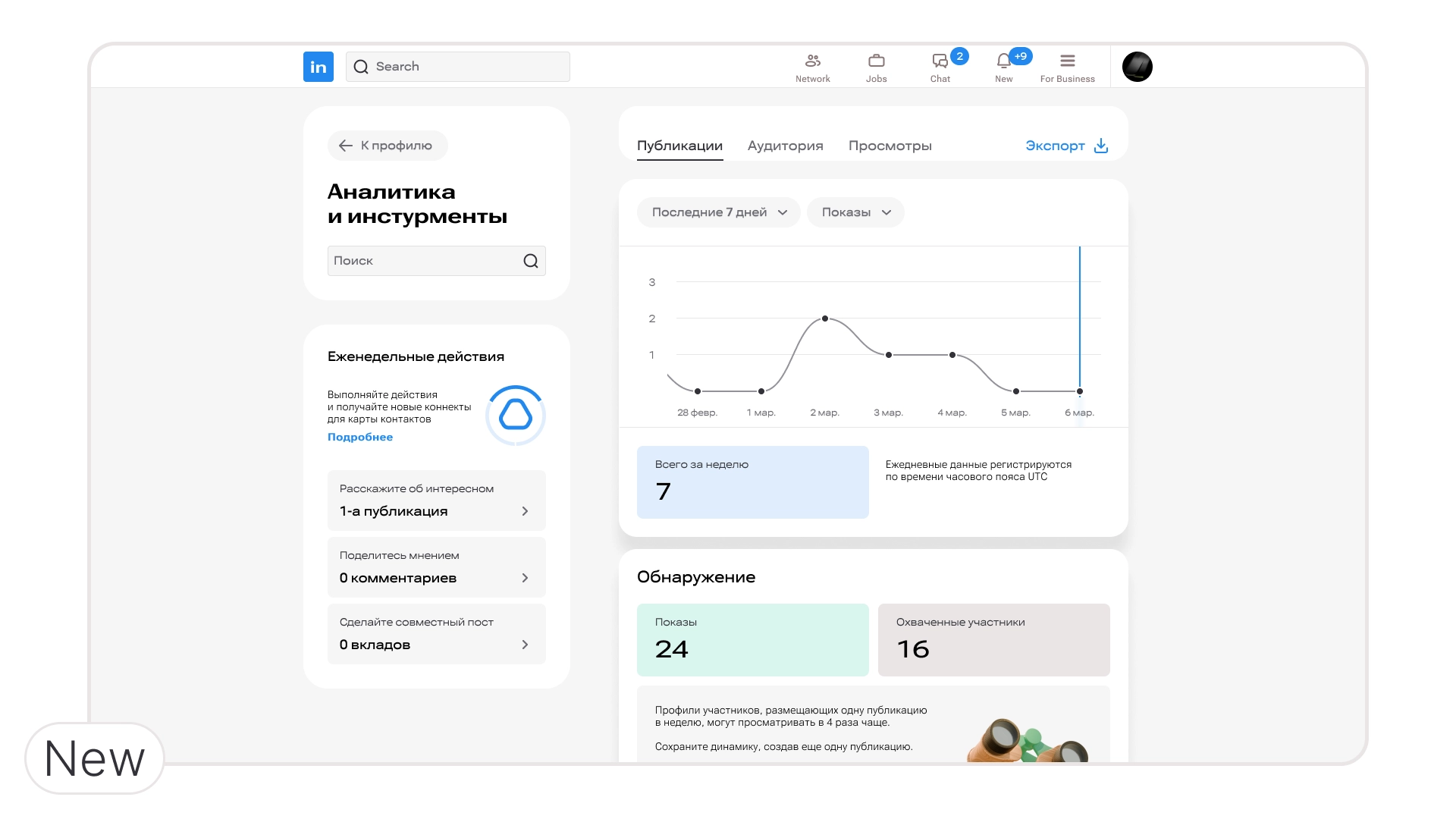Image resolution: width=1456 pixels, height=819 pixels.
Task: Open the notifications bell icon
Action: click(x=1003, y=61)
